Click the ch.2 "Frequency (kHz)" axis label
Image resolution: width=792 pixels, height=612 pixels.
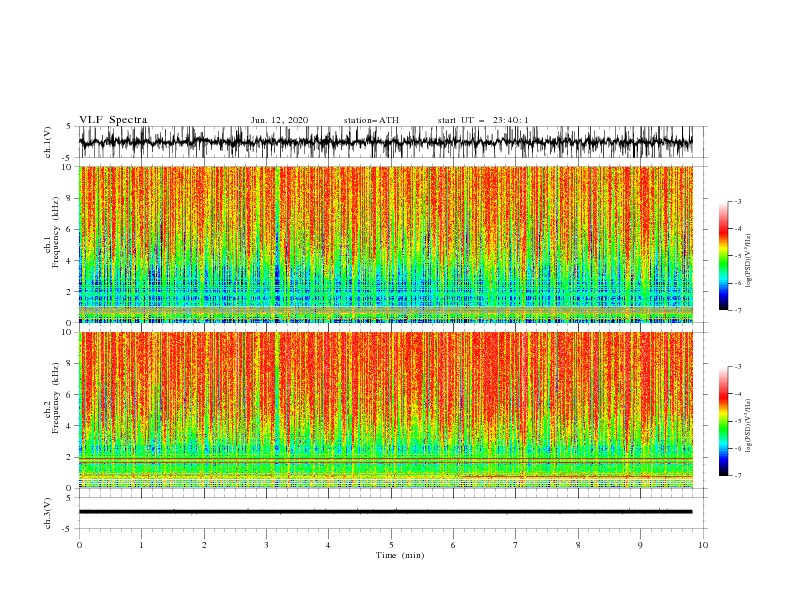click(x=56, y=398)
